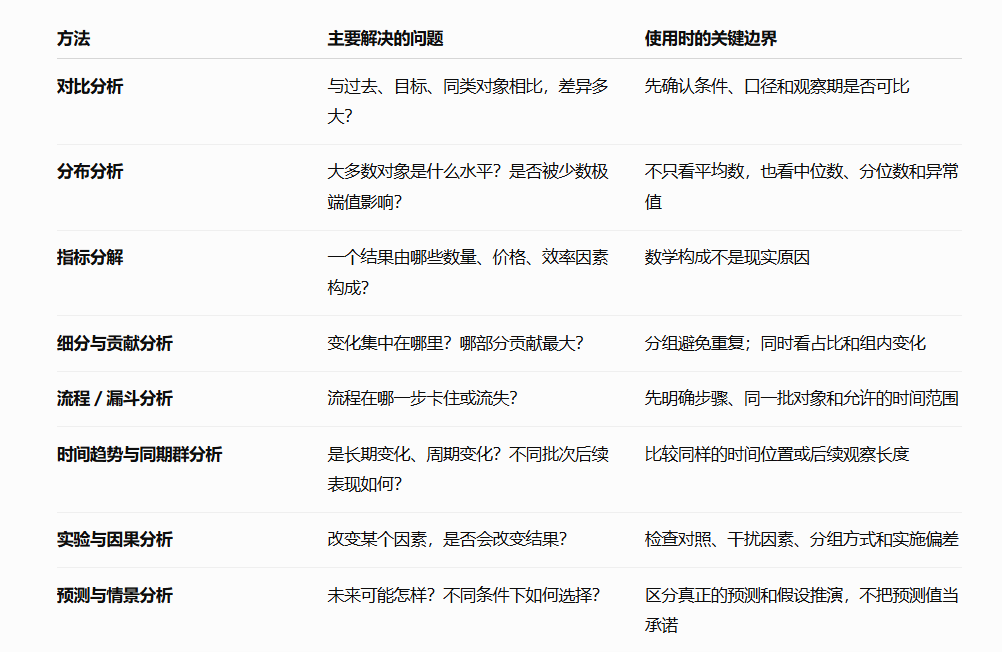Click the text 不只看平均数，也看中位数
The height and width of the screenshot is (652, 1002).
pyautogui.click(x=744, y=171)
